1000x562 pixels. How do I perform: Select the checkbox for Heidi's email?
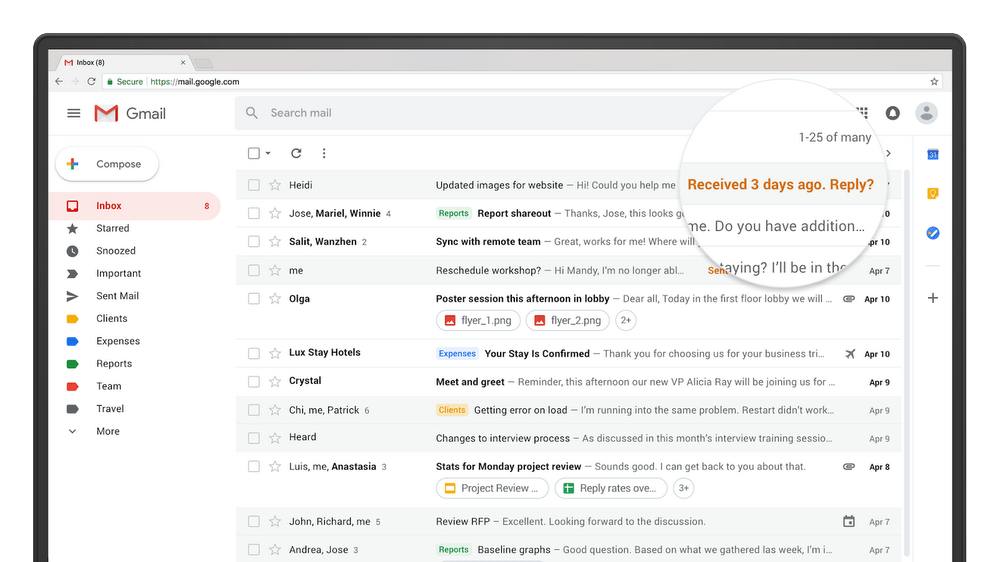[254, 185]
